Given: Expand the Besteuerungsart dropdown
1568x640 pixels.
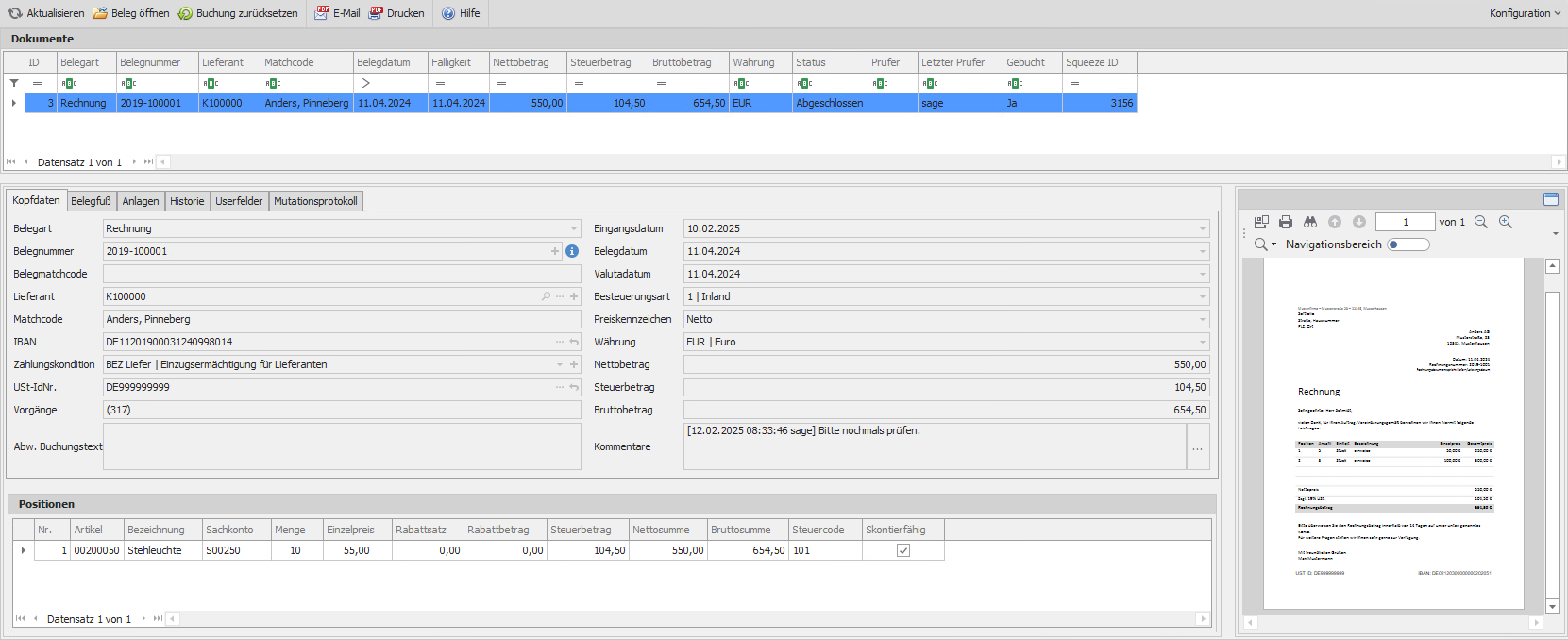Looking at the screenshot, I should (x=1202, y=296).
